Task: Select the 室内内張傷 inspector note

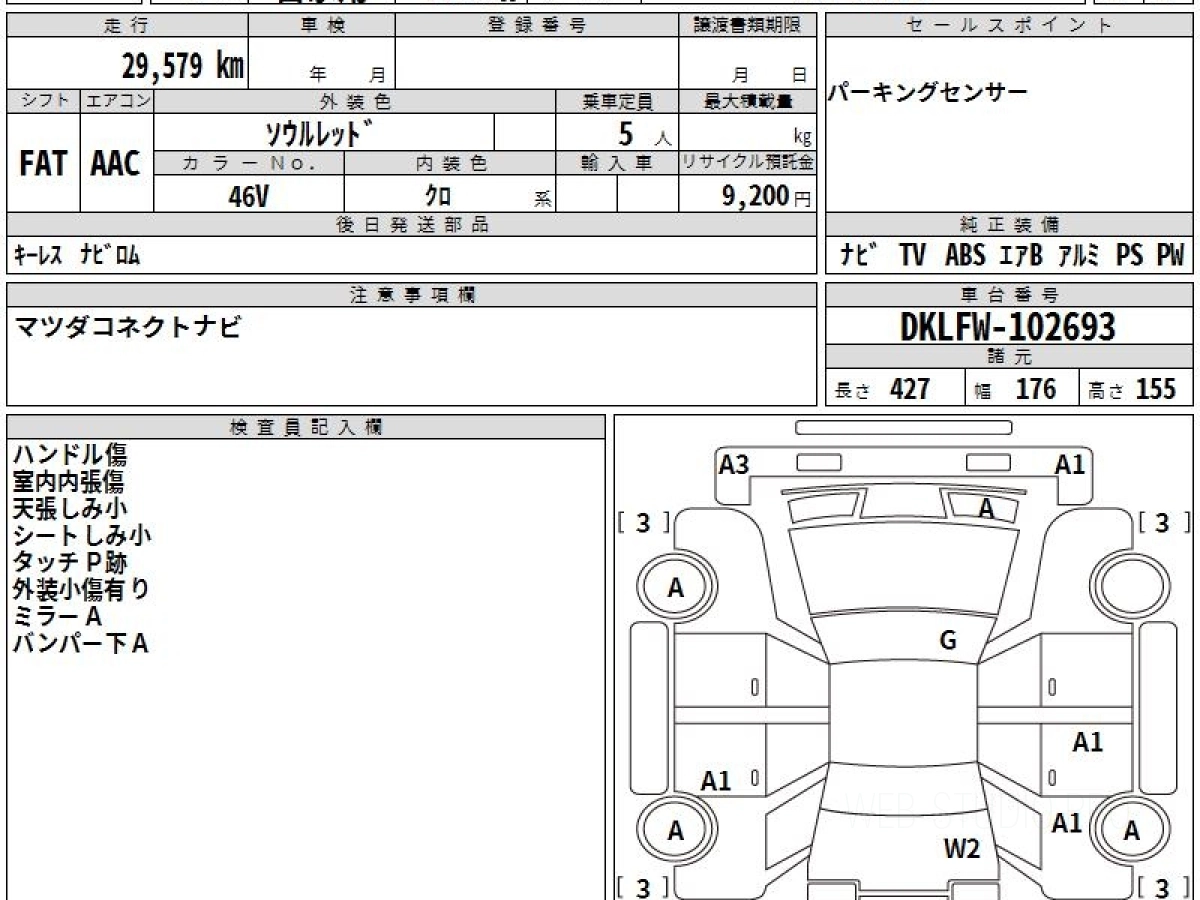Action: 69,483
